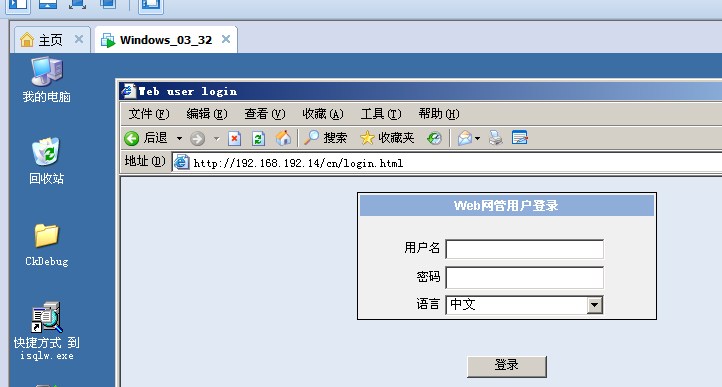Image resolution: width=722 pixels, height=387 pixels.
Task: Click the IE page icon in address bar
Action: 181,162
